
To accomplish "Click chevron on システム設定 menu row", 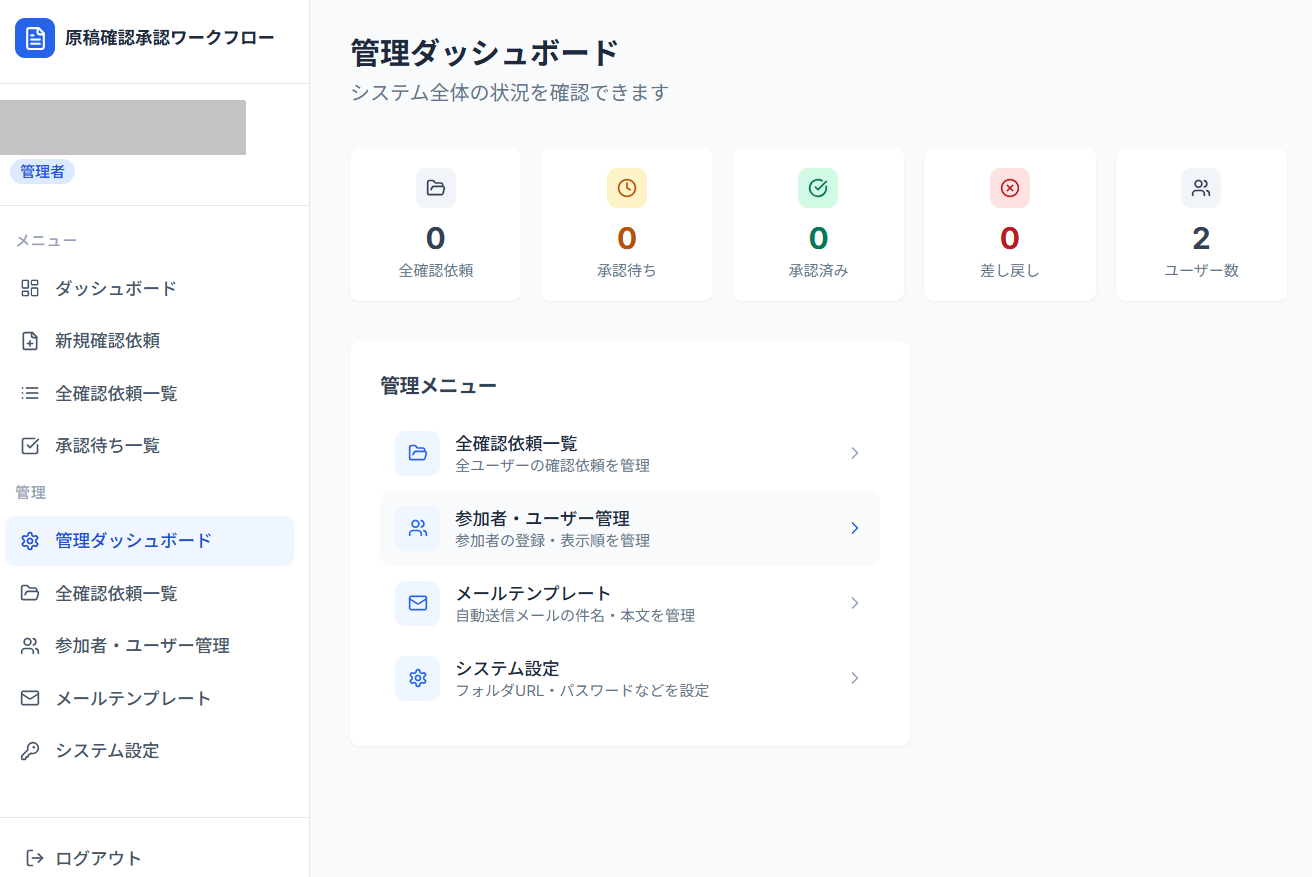I will pyautogui.click(x=855, y=678).
